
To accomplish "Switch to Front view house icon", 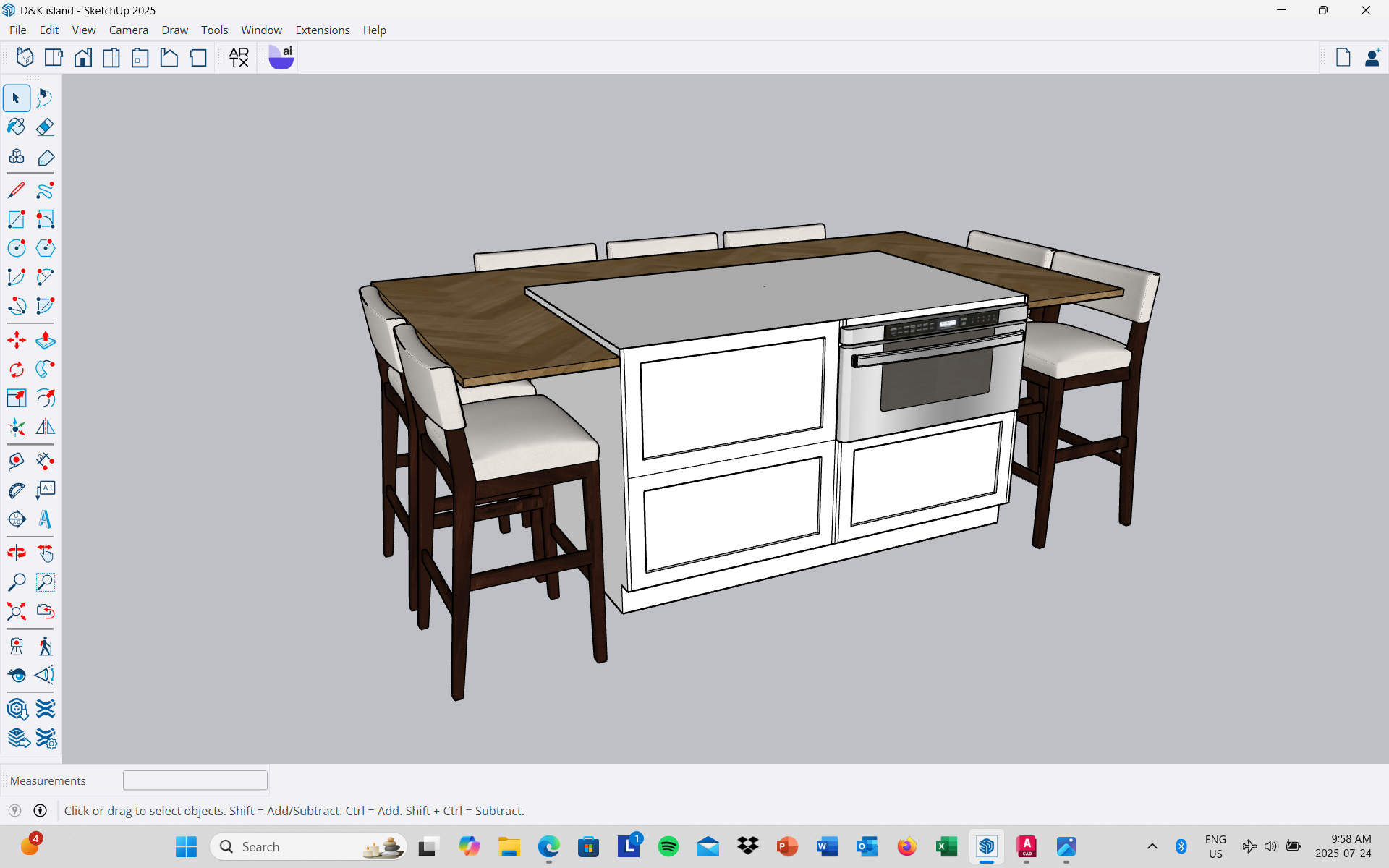I will point(82,57).
